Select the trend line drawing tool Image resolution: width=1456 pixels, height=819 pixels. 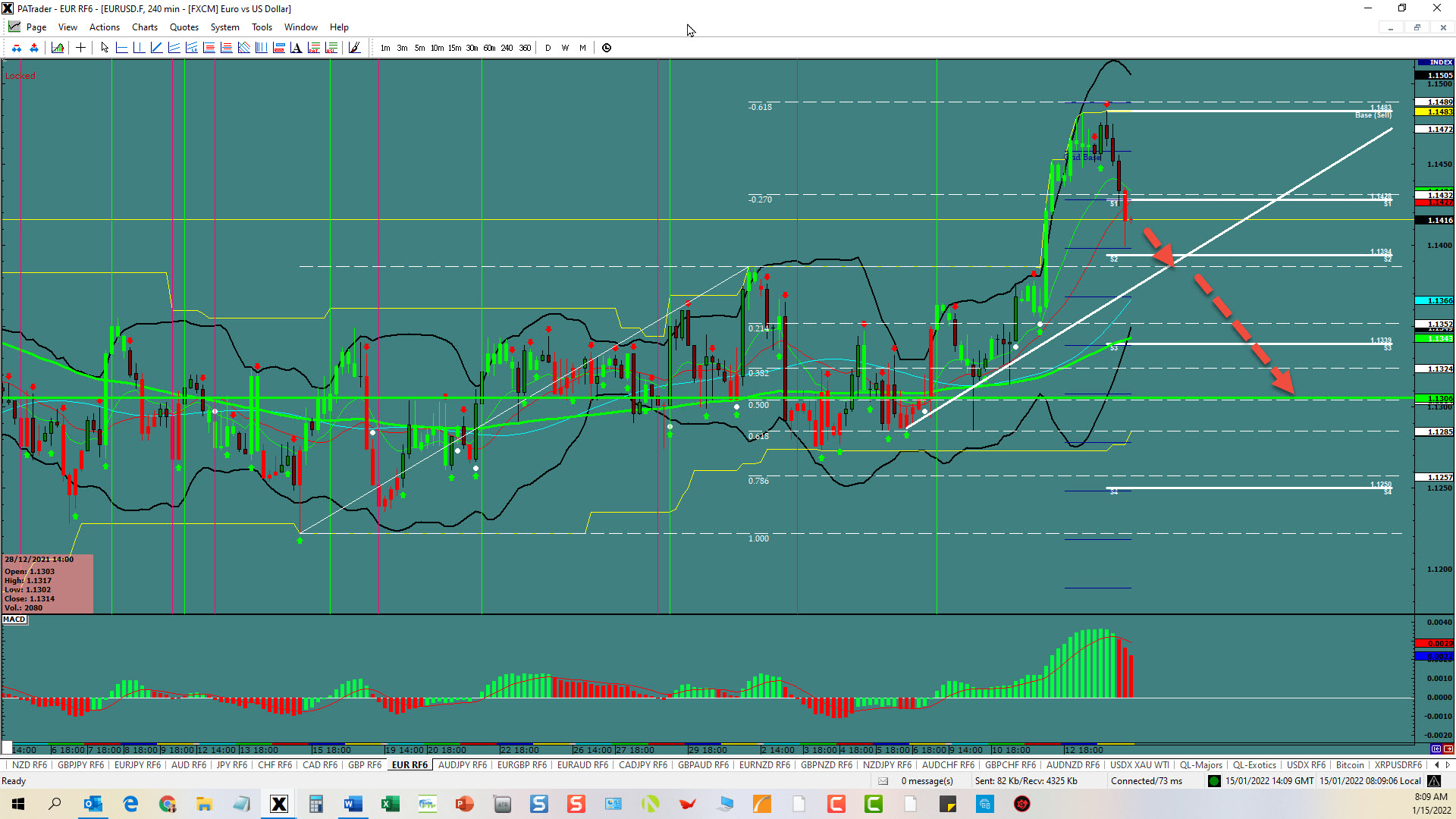click(x=157, y=48)
